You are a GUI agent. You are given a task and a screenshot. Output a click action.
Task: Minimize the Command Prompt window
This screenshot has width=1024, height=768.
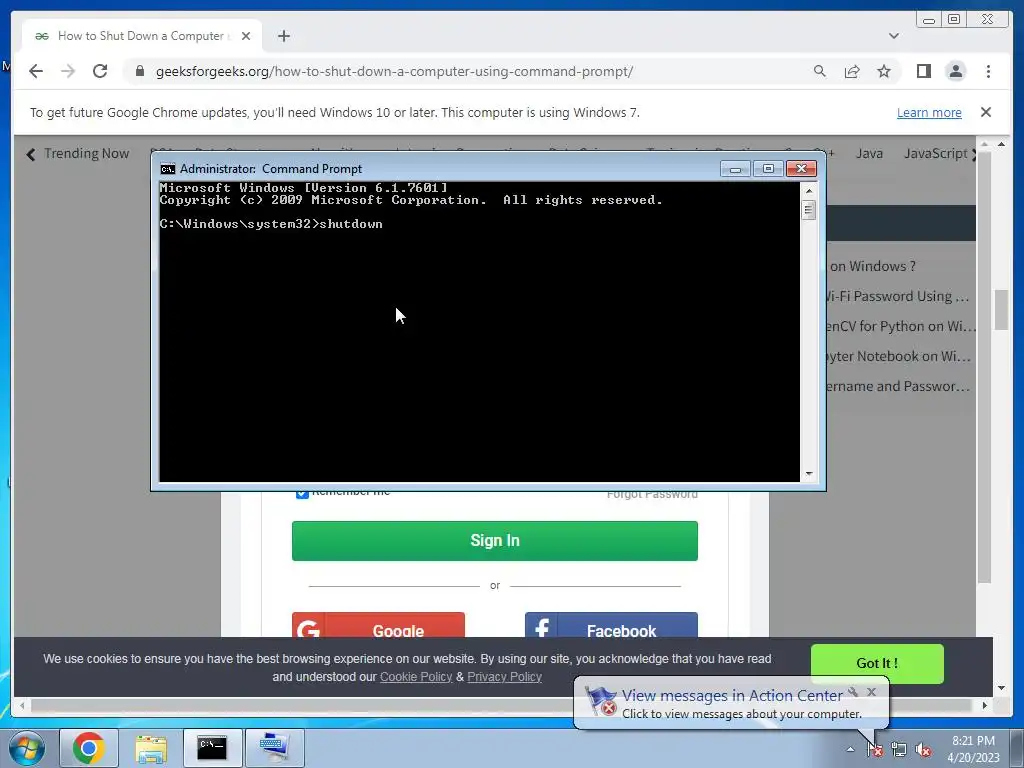735,168
